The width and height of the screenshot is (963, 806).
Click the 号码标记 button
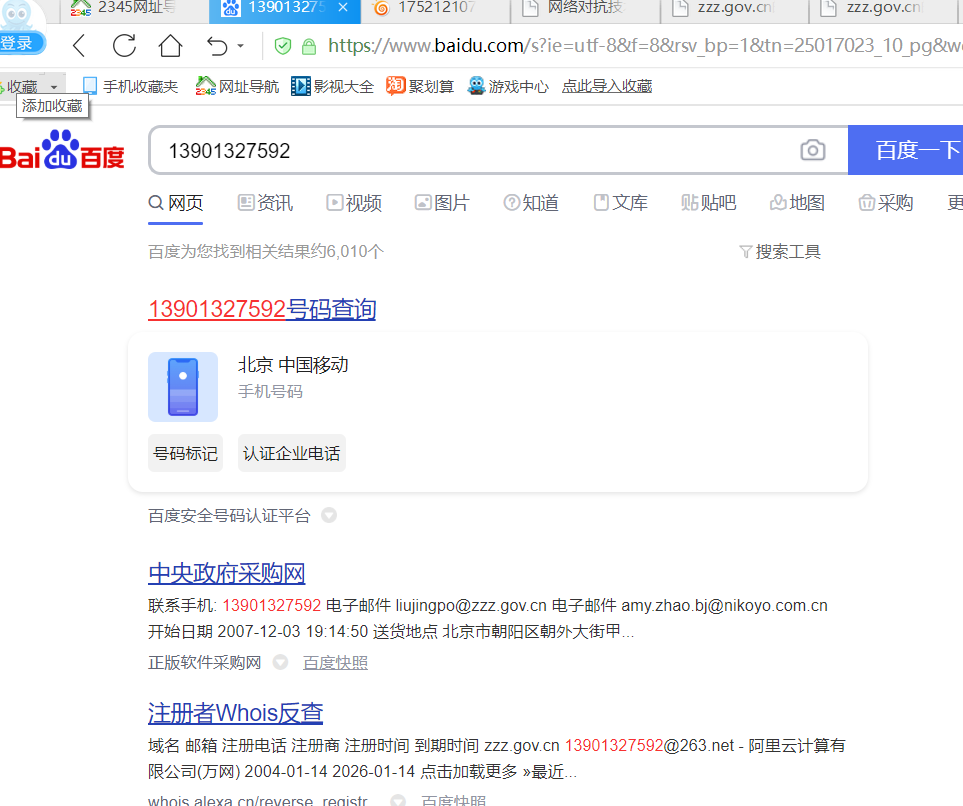185,453
